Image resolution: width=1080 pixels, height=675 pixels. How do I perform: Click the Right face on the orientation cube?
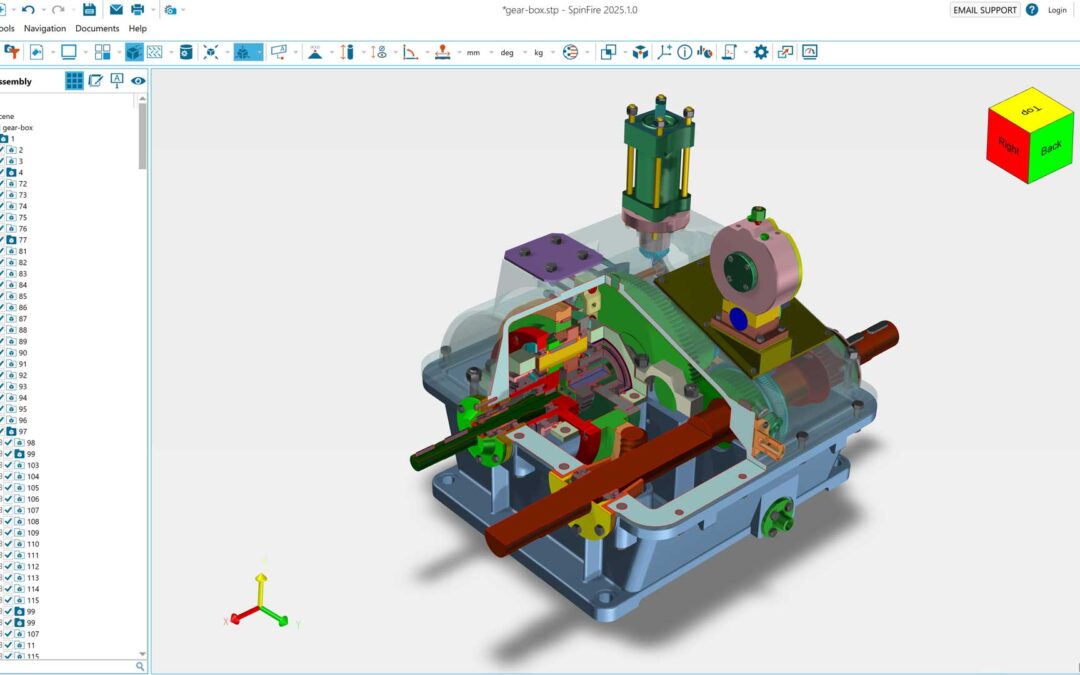1007,148
